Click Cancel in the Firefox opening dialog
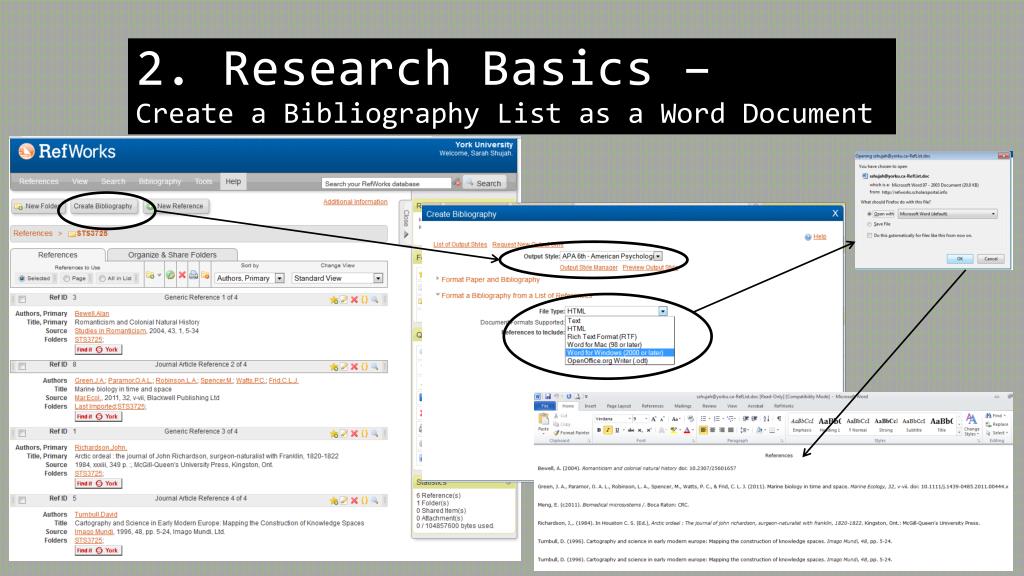 tap(991, 259)
